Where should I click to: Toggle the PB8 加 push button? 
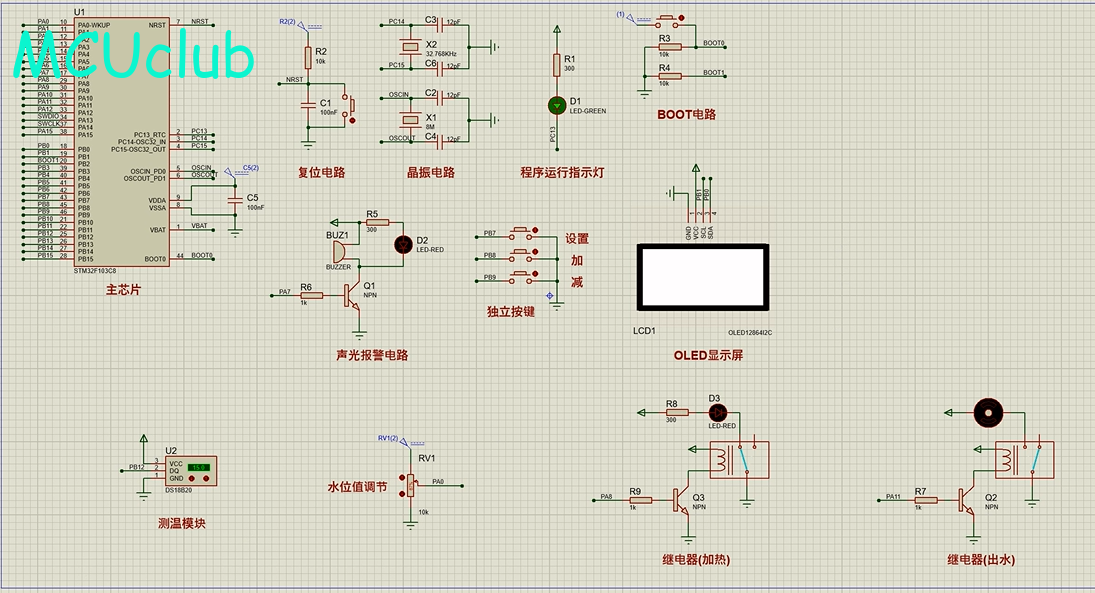tap(522, 253)
